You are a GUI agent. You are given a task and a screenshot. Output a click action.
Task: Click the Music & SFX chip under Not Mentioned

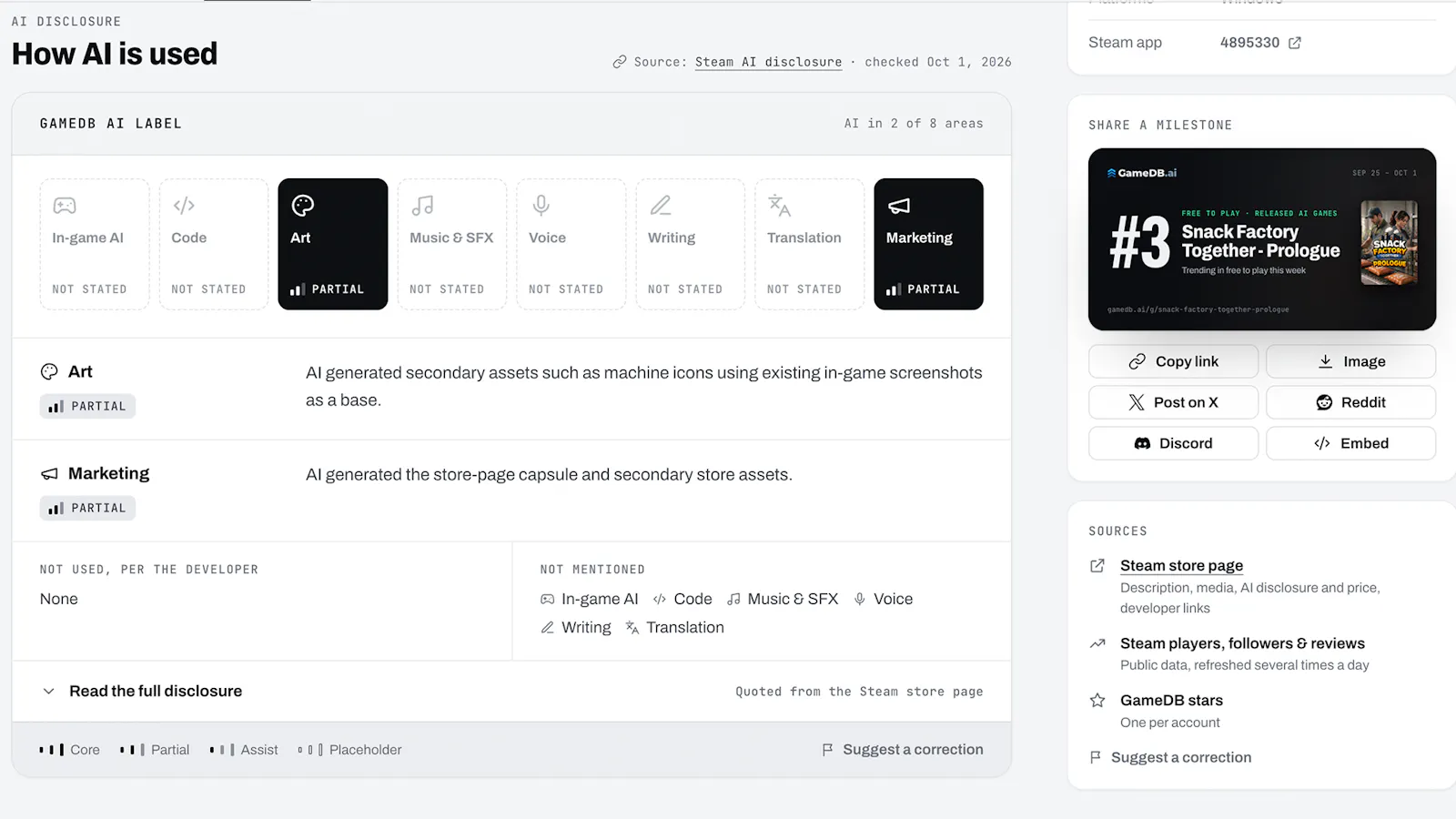(783, 599)
